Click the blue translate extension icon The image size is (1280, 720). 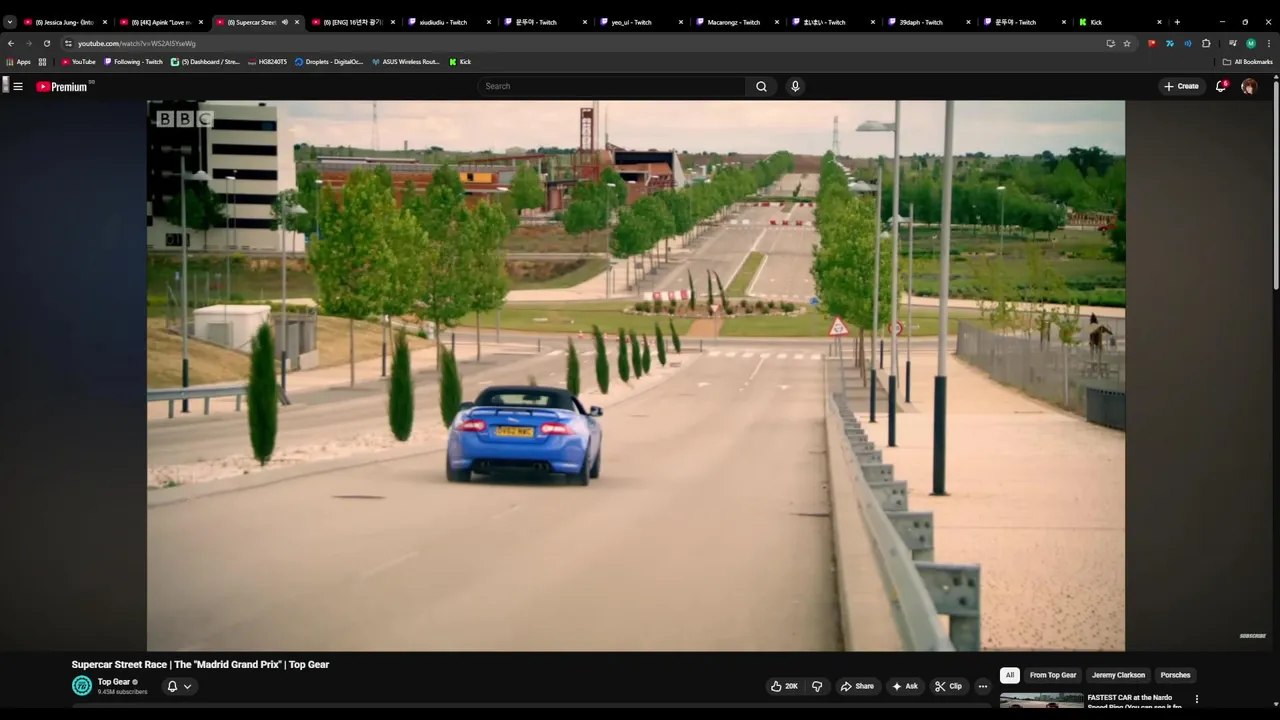click(x=1170, y=43)
